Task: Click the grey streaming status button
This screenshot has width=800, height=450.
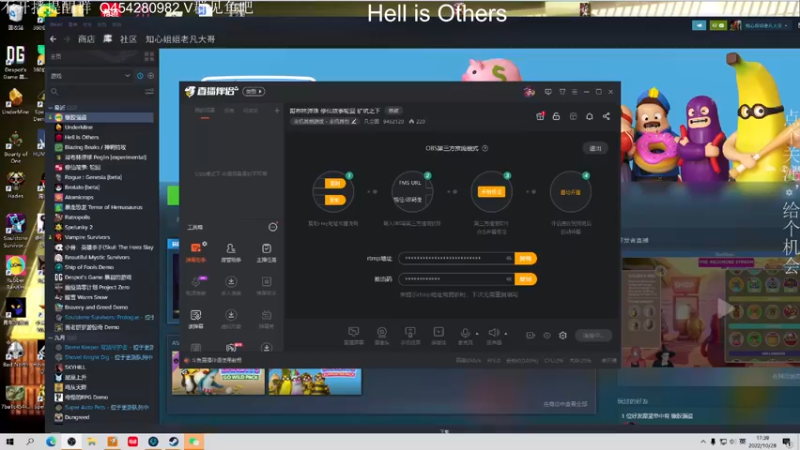Action: (593, 335)
